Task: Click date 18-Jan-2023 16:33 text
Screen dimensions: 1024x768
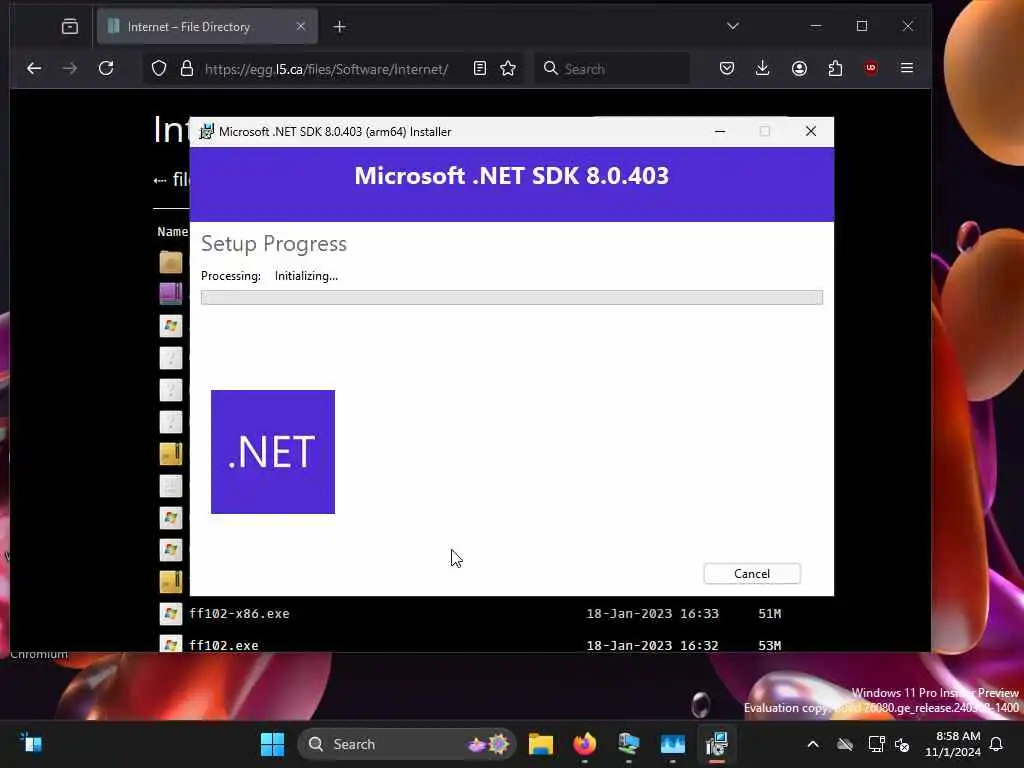Action: [652, 613]
